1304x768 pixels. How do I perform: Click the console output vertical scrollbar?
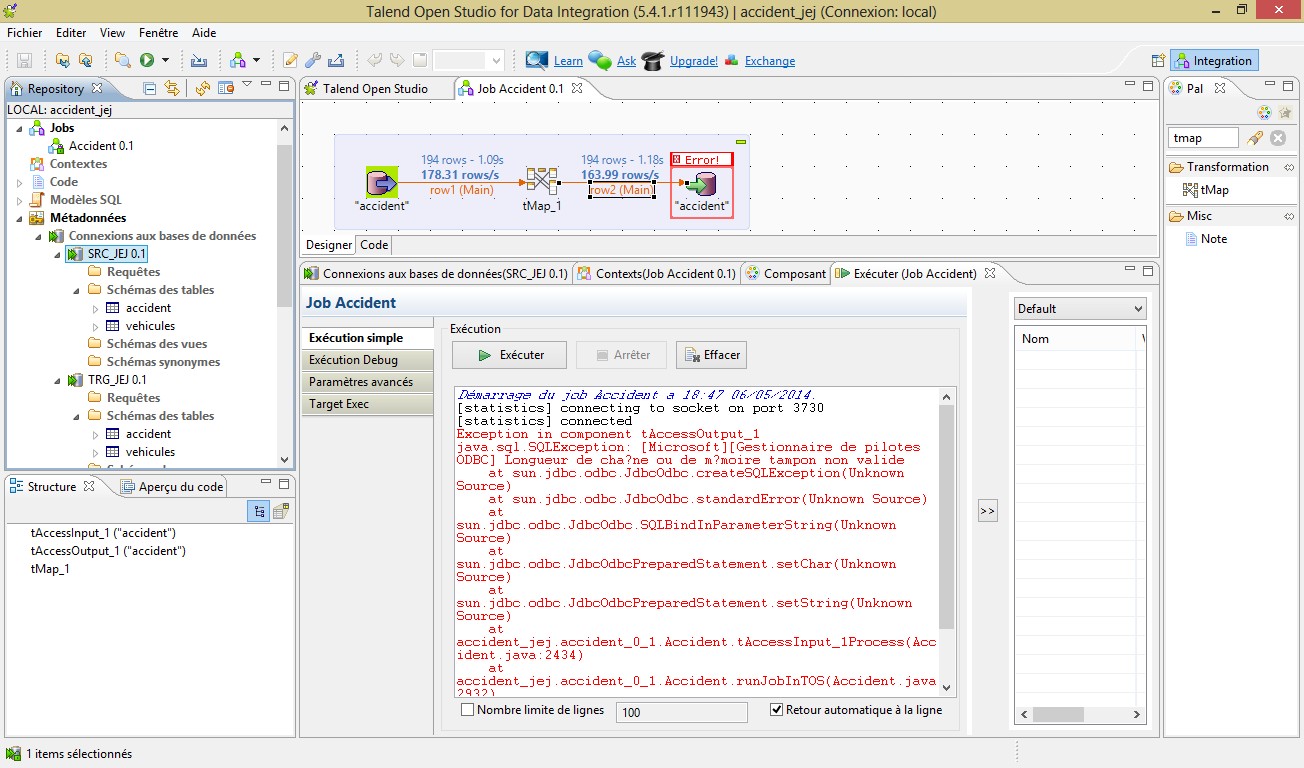947,541
